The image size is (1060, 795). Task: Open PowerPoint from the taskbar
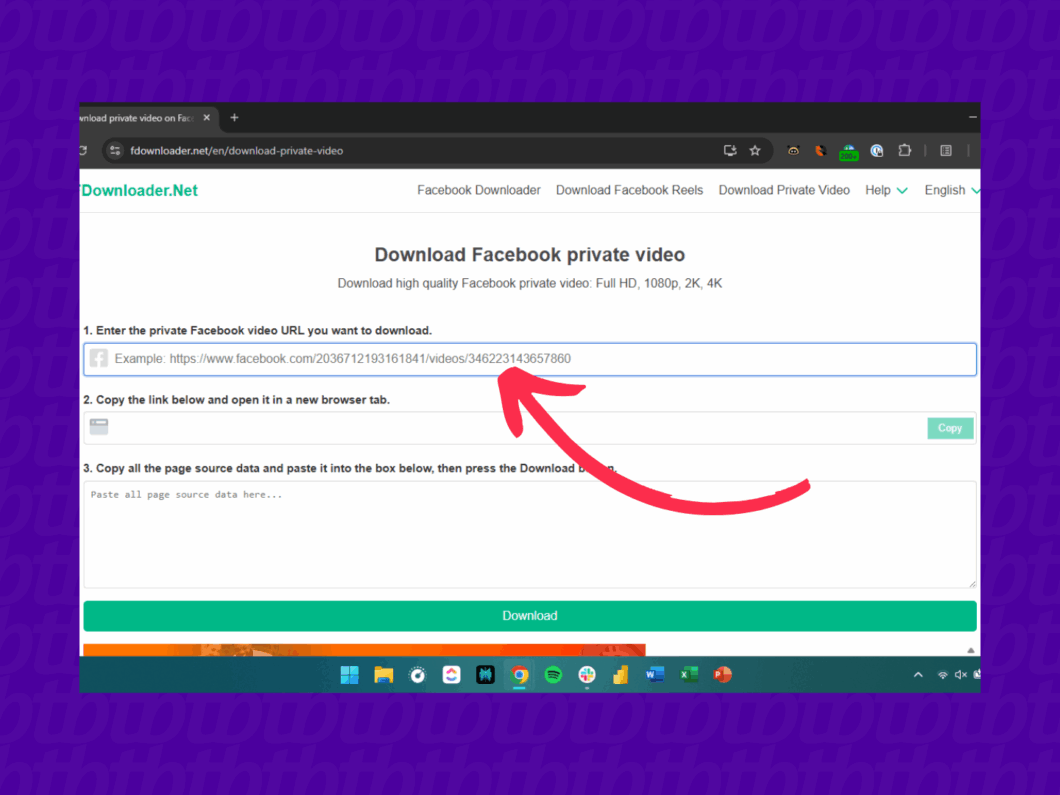[723, 675]
